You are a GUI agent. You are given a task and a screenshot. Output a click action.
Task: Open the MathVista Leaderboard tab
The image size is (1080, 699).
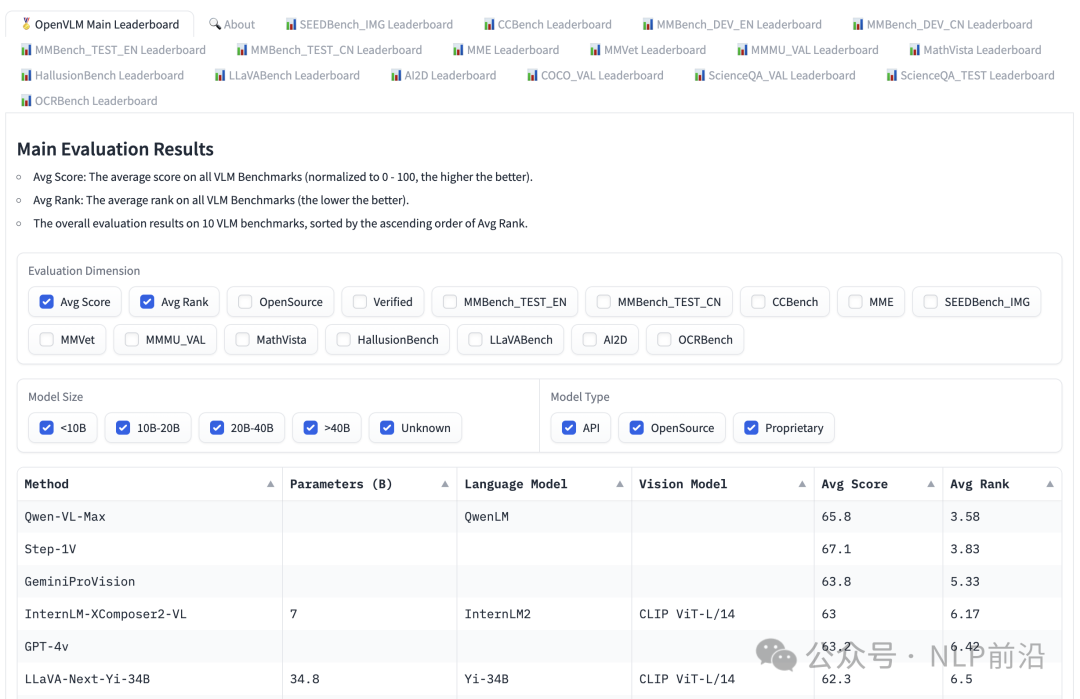[x=974, y=50]
